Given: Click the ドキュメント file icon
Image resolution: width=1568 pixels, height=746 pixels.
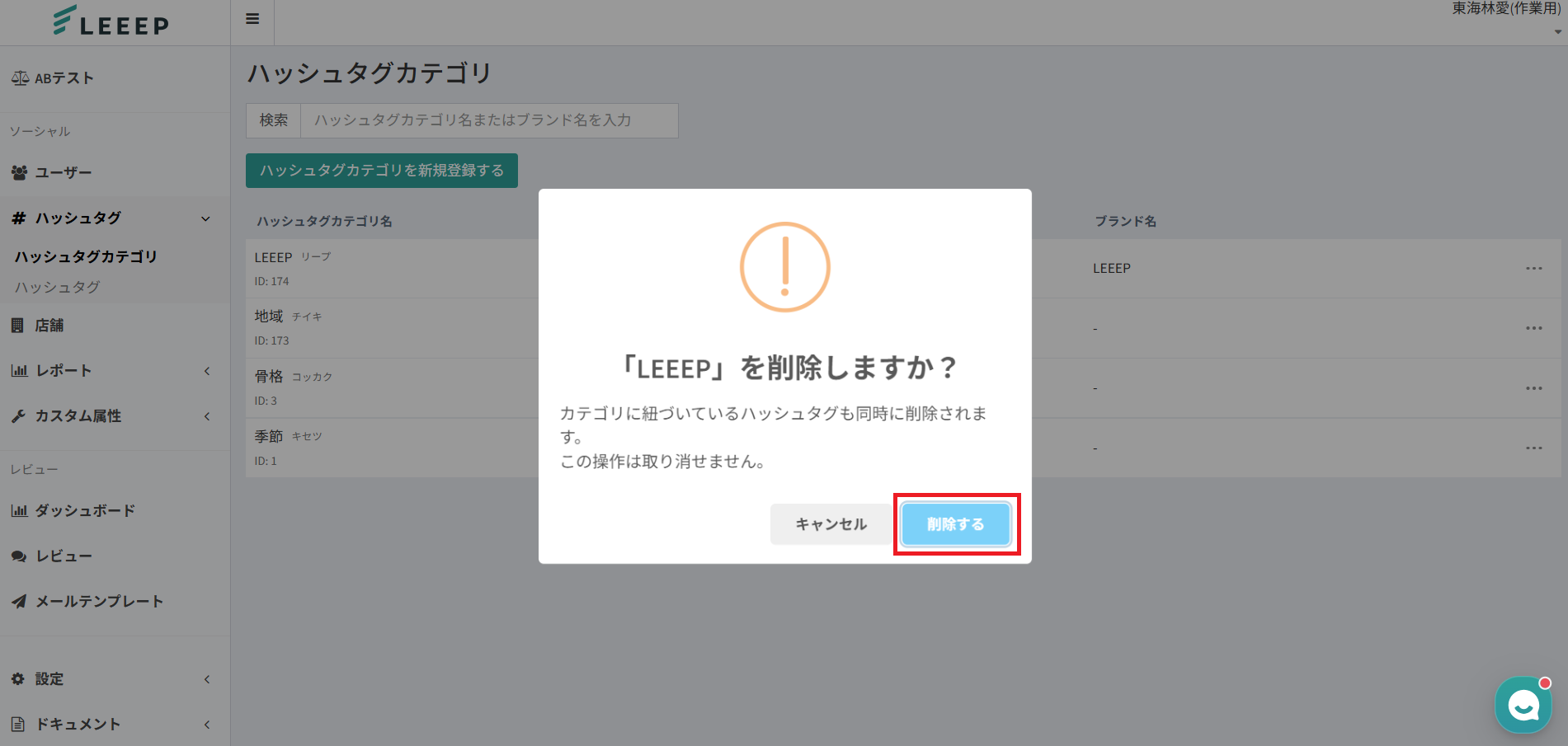Looking at the screenshot, I should point(17,725).
